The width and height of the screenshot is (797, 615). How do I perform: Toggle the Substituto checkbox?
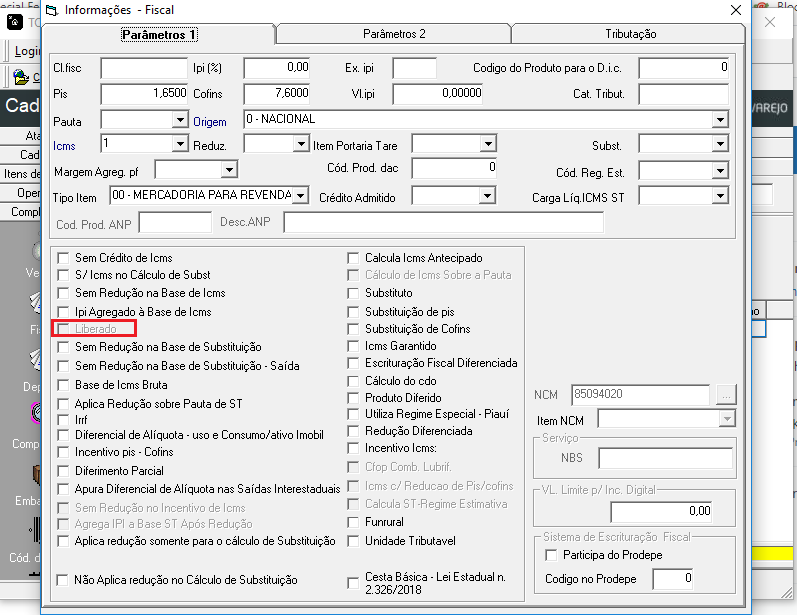click(x=353, y=293)
